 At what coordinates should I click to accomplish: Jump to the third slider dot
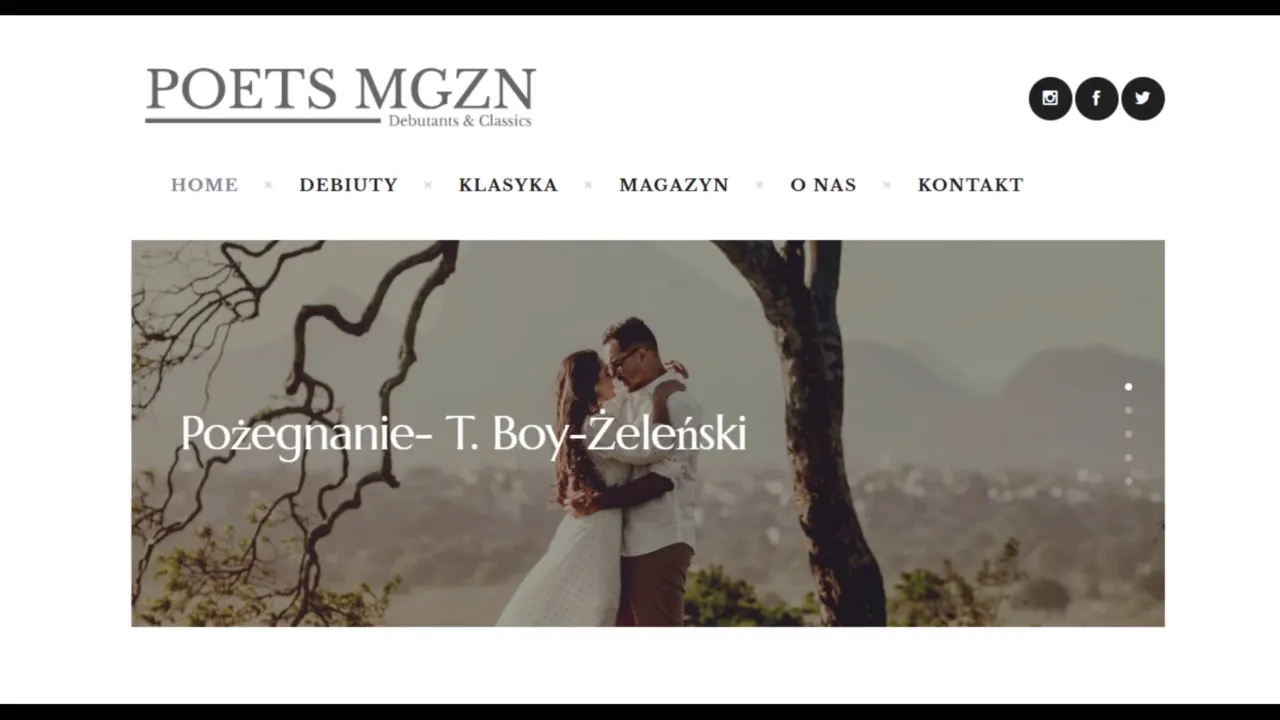pos(1128,434)
